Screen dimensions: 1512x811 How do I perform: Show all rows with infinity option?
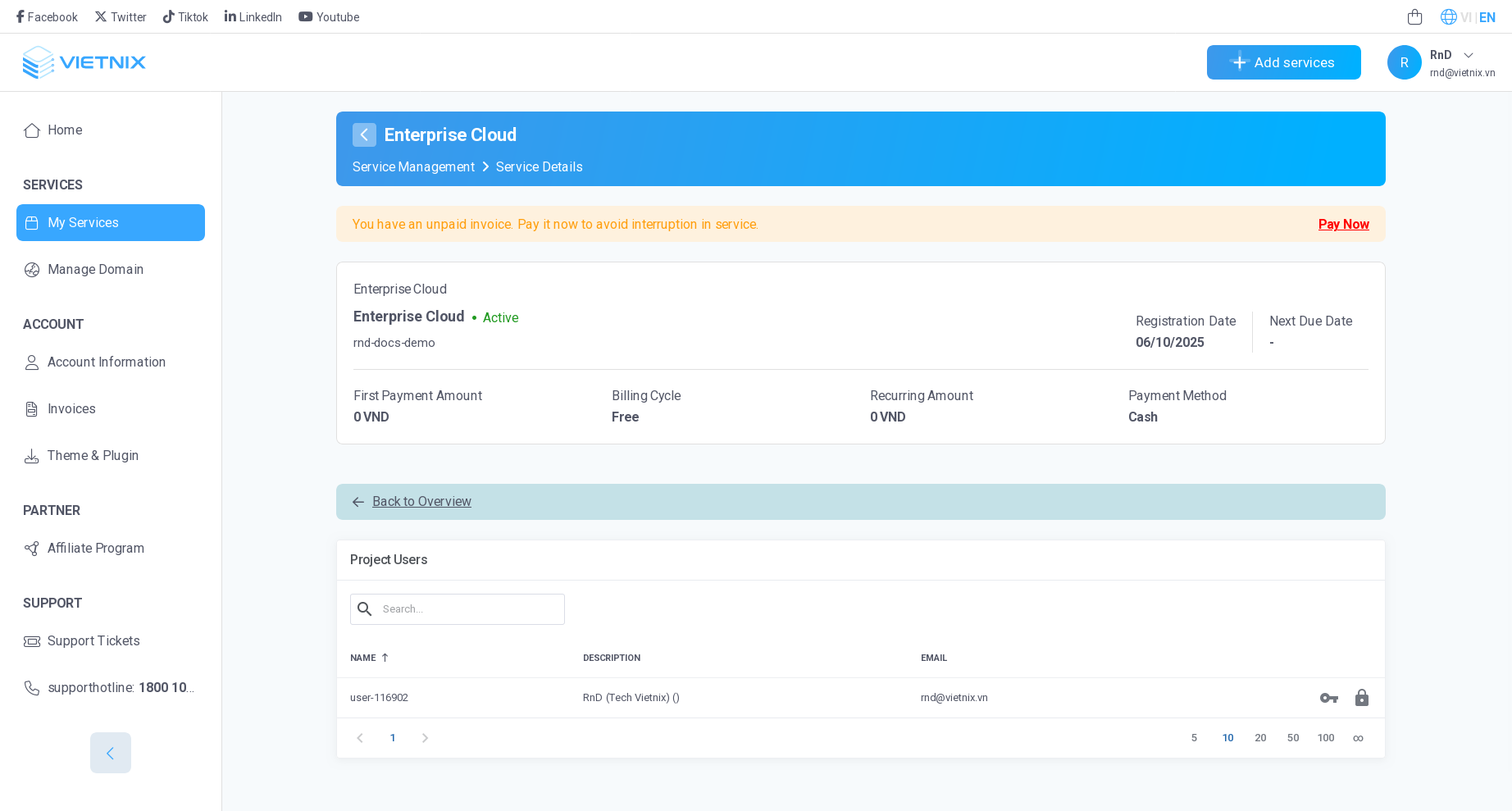(x=1358, y=738)
